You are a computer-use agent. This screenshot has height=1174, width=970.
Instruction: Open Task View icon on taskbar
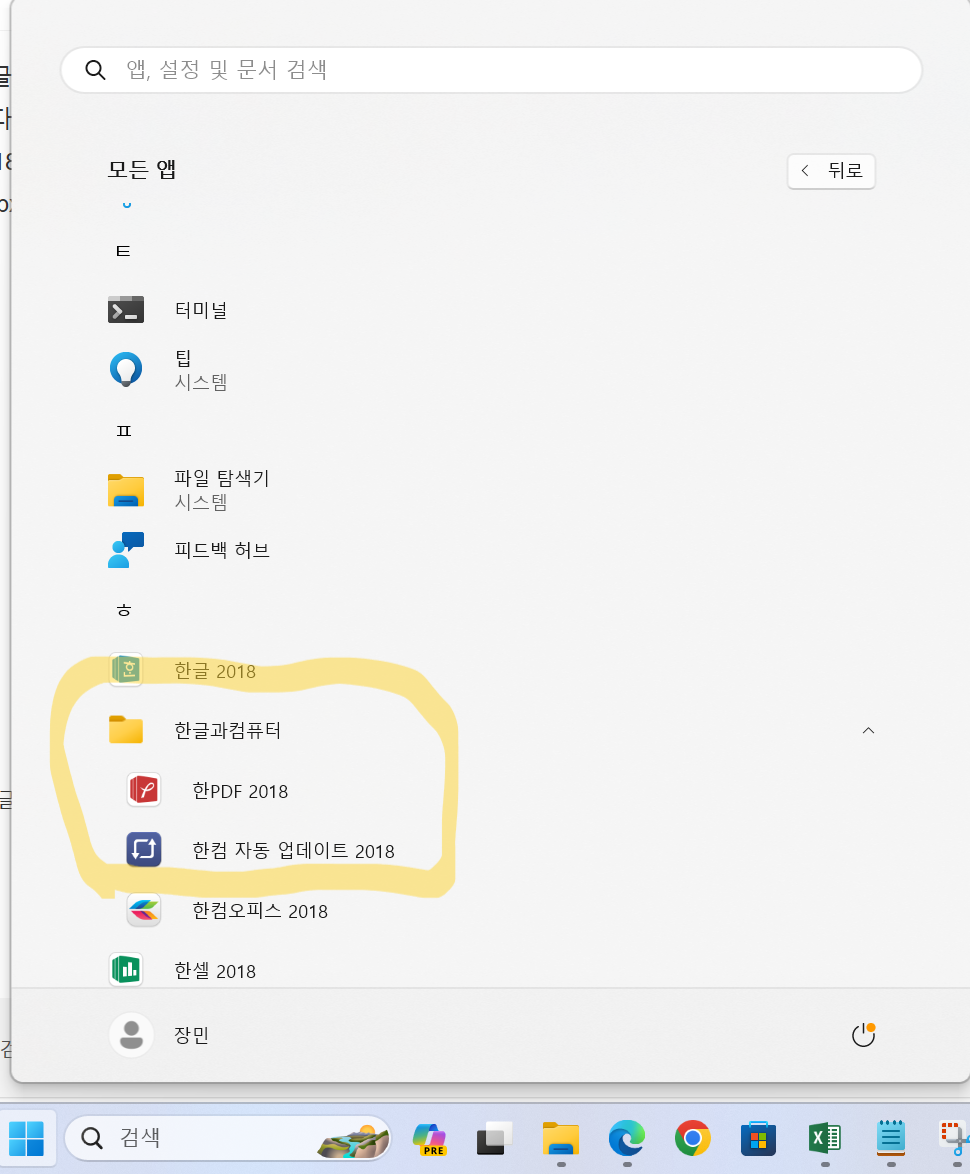pyautogui.click(x=495, y=1139)
